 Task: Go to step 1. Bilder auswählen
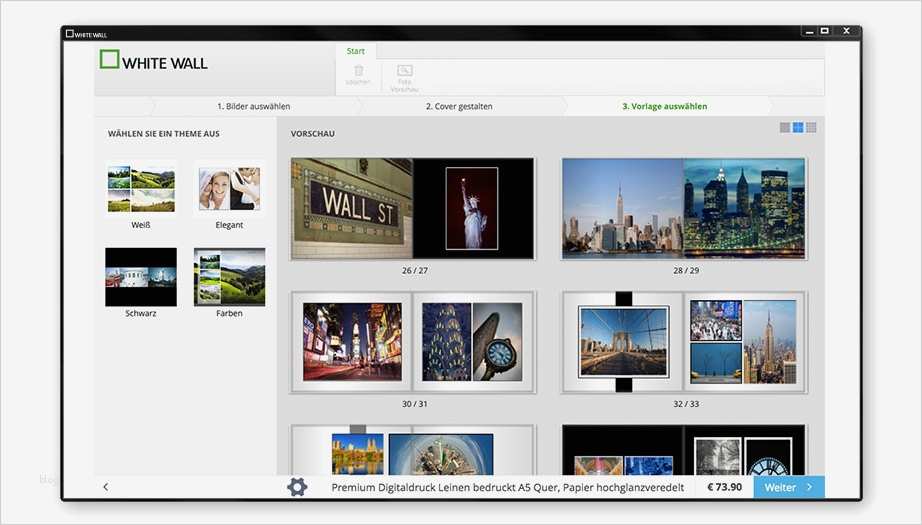253,106
